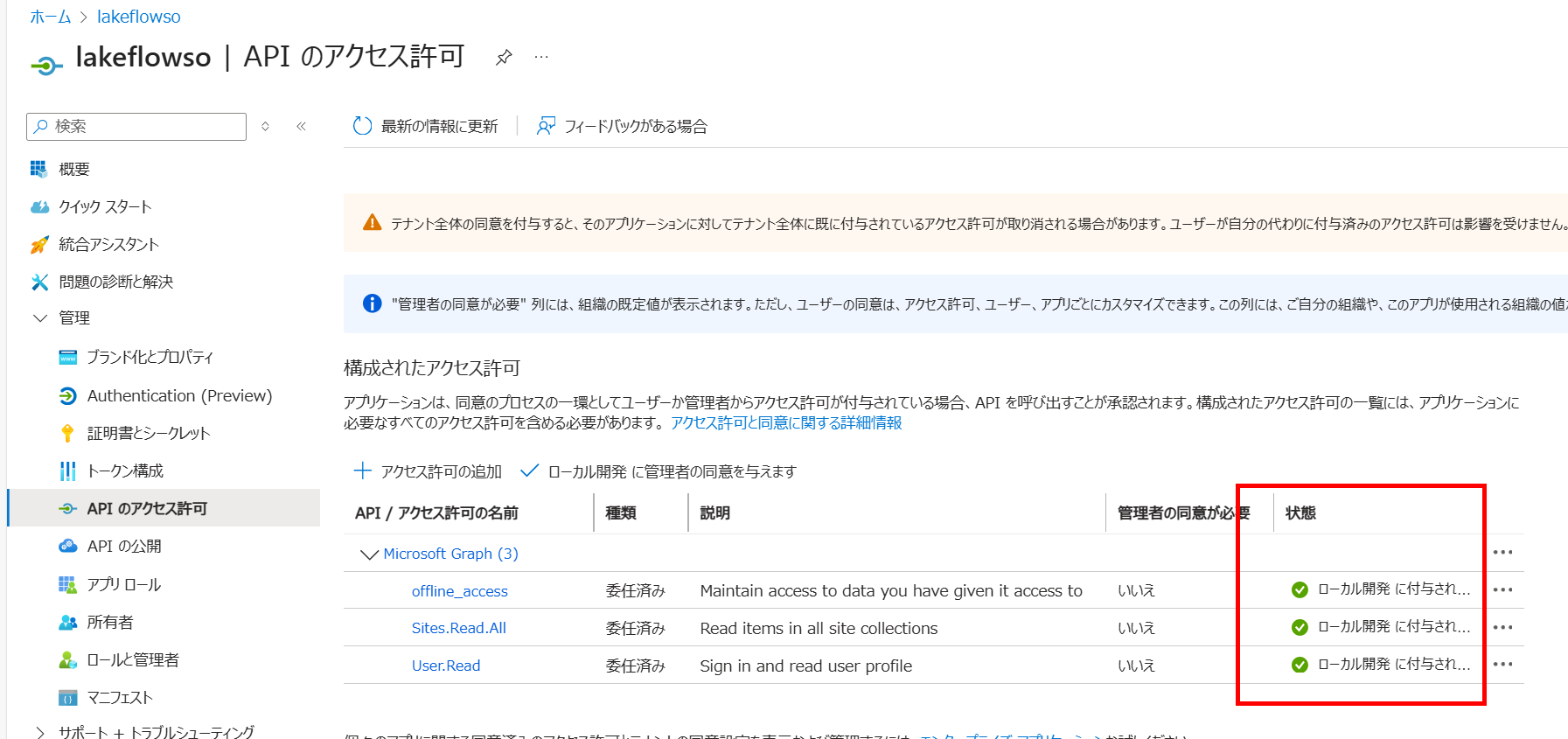Click 'Sign in and read user profile' text

click(x=805, y=666)
